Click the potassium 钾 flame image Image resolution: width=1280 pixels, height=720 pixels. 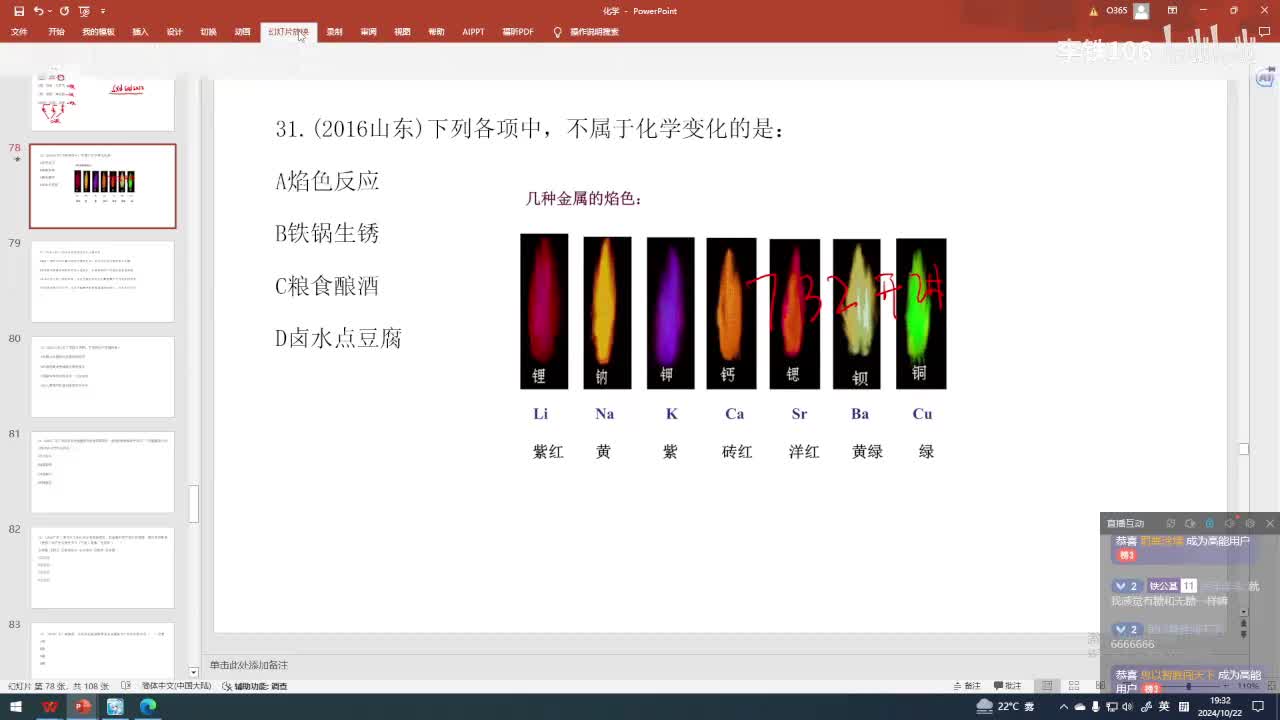[670, 313]
